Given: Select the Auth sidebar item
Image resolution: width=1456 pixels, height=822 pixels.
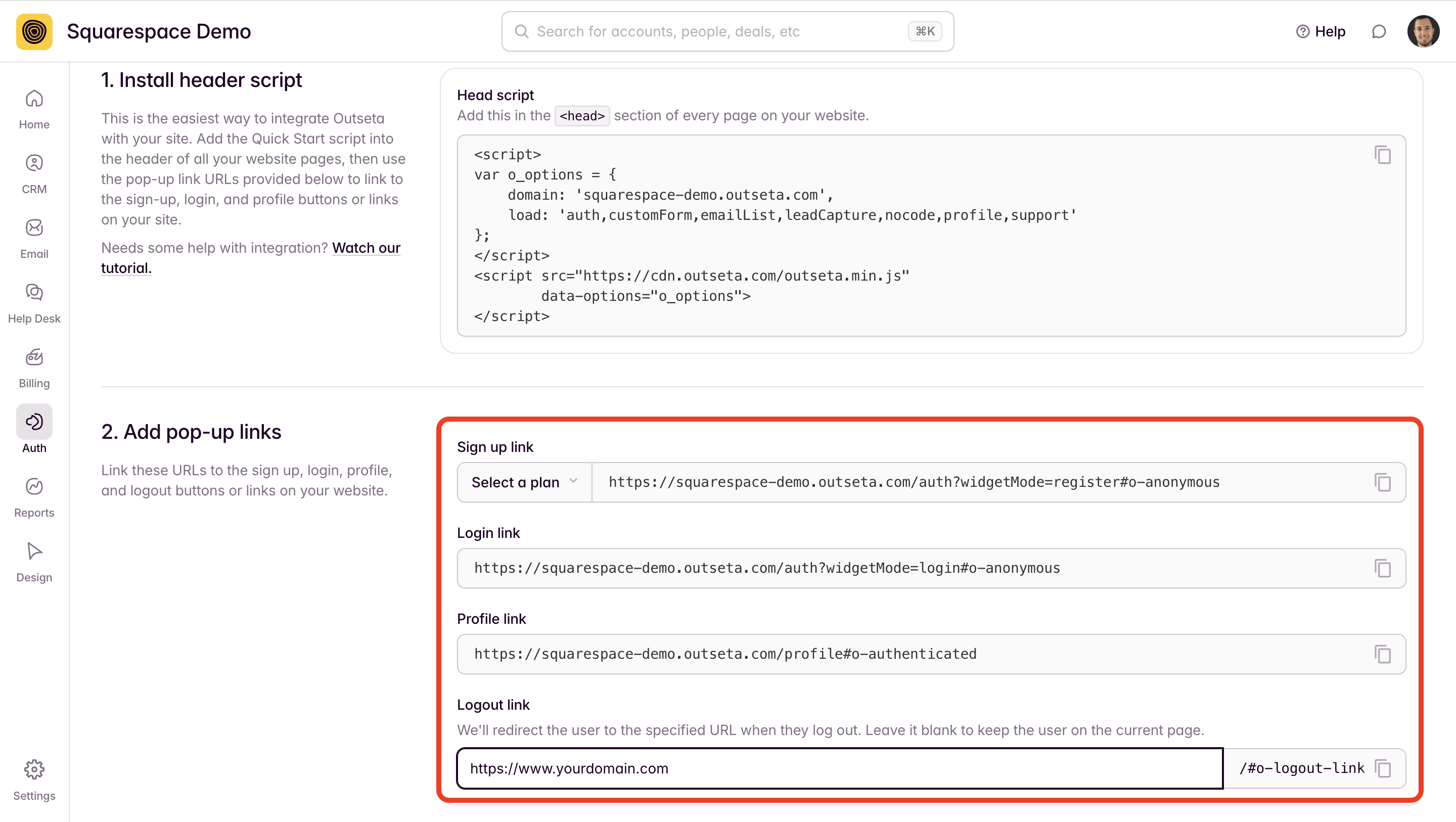Looking at the screenshot, I should point(34,430).
